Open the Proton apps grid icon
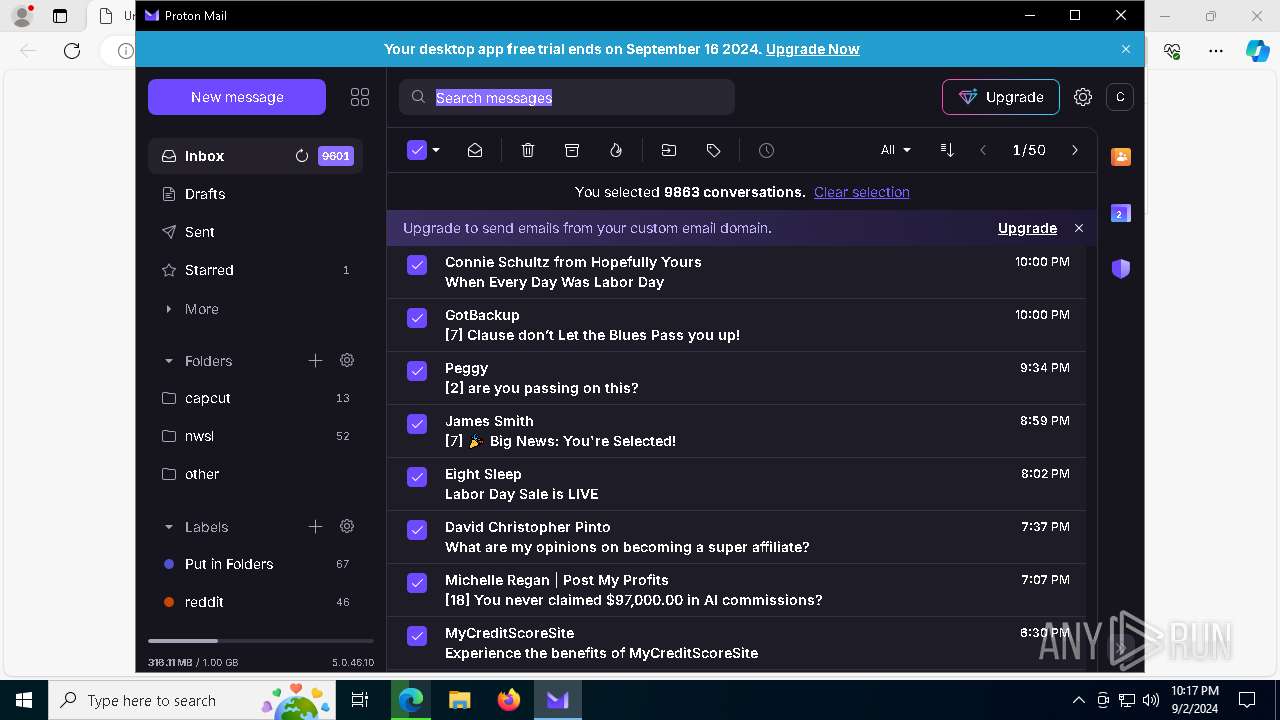This screenshot has height=720, width=1280. (360, 97)
